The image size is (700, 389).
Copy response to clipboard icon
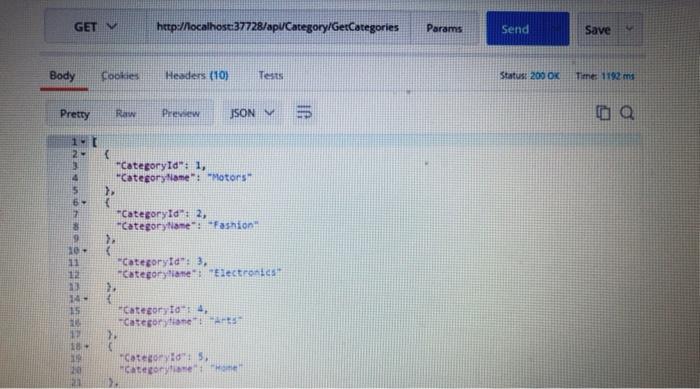tap(603, 113)
